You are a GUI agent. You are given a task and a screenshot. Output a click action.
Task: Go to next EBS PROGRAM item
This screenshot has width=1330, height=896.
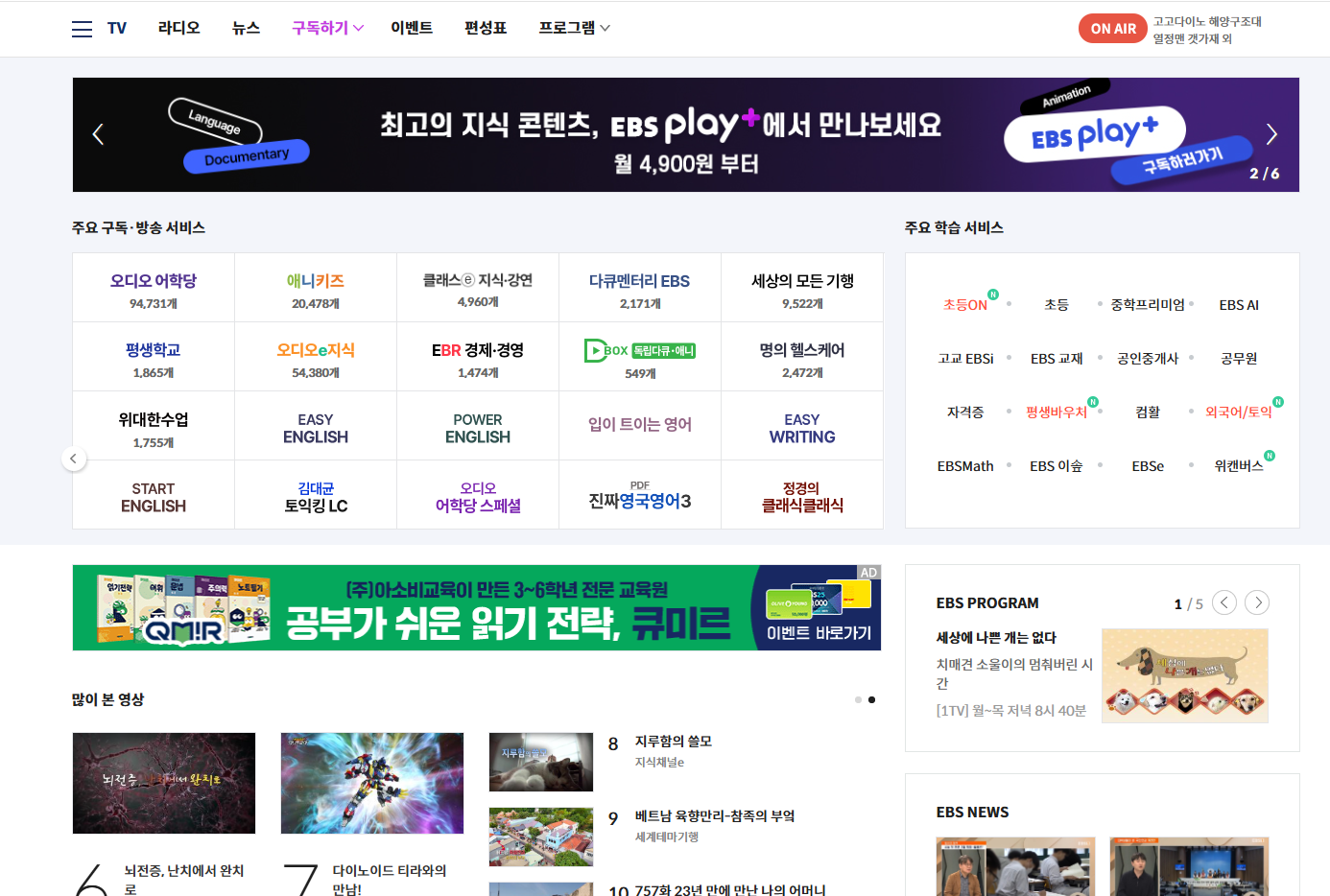pos(1257,602)
